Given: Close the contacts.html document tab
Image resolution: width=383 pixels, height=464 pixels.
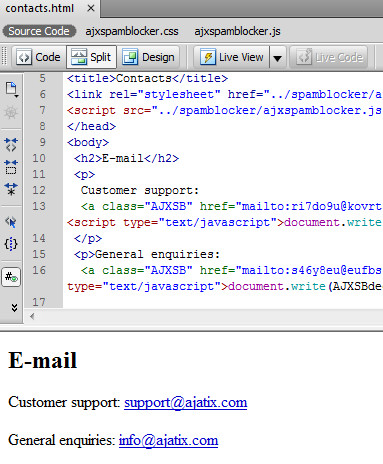Looking at the screenshot, I should point(90,8).
